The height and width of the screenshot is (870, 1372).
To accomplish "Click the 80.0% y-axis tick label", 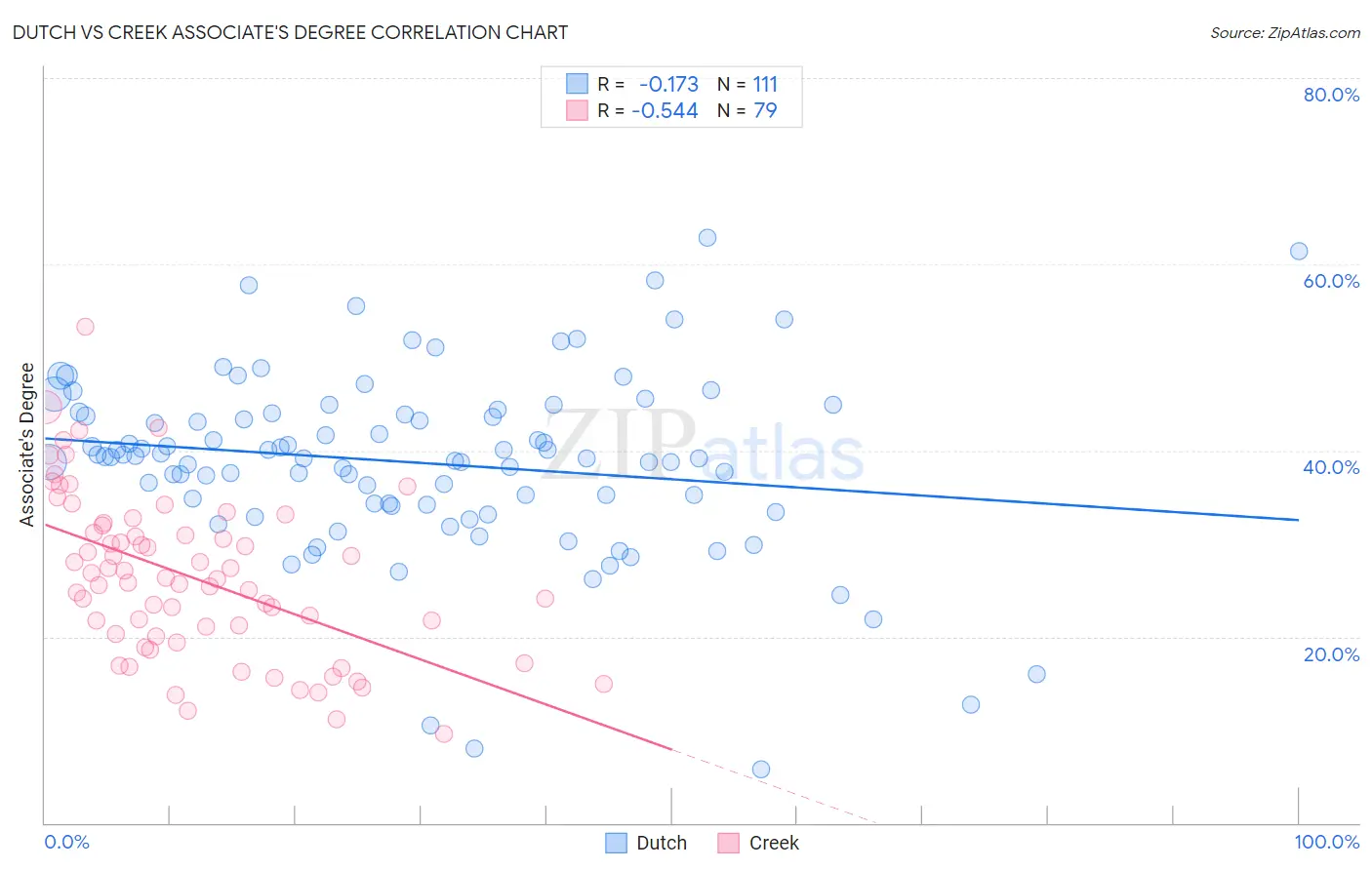I will point(1331,95).
